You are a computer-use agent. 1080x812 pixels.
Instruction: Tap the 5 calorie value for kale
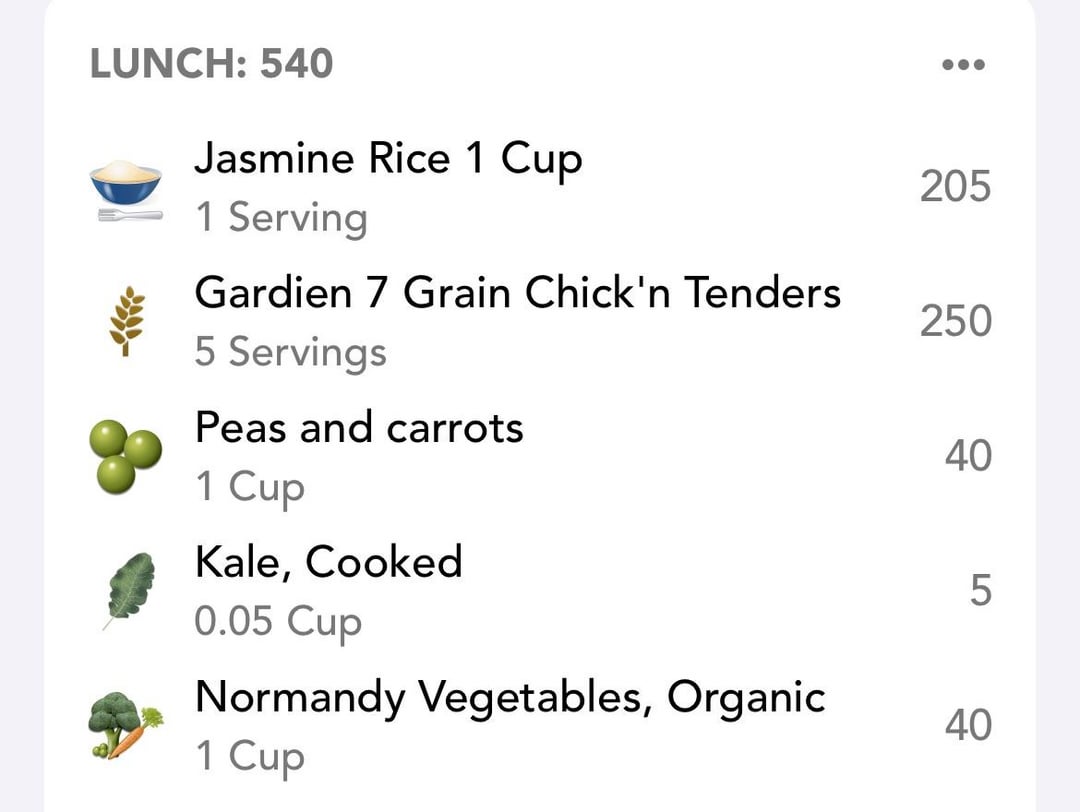tap(980, 590)
